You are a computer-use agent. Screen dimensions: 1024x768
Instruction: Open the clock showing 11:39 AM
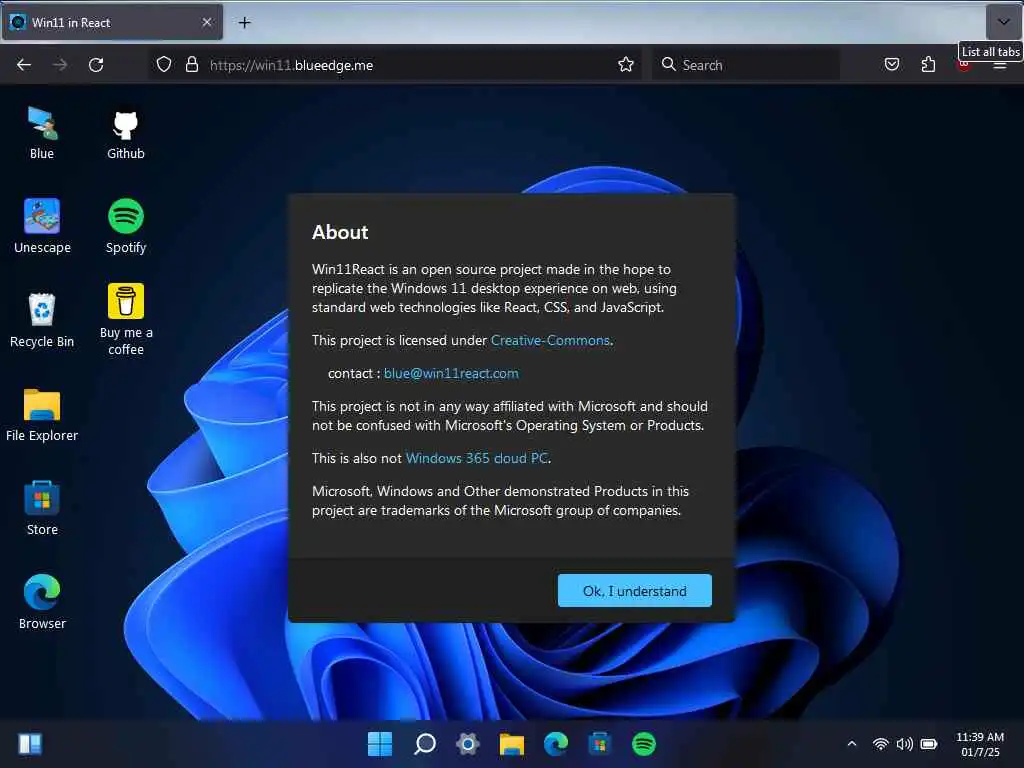[980, 744]
